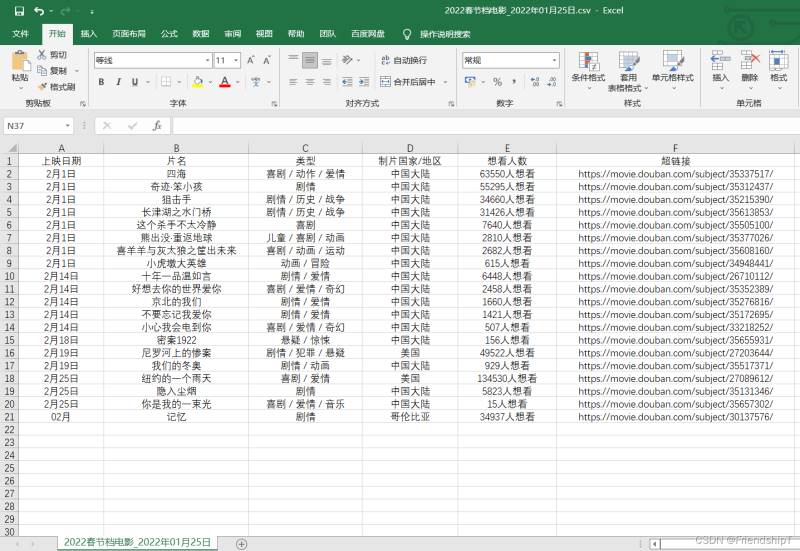Viewport: 800px width, 551px height.
Task: Click the douban link ending 35337517/
Action: pyautogui.click(x=676, y=174)
